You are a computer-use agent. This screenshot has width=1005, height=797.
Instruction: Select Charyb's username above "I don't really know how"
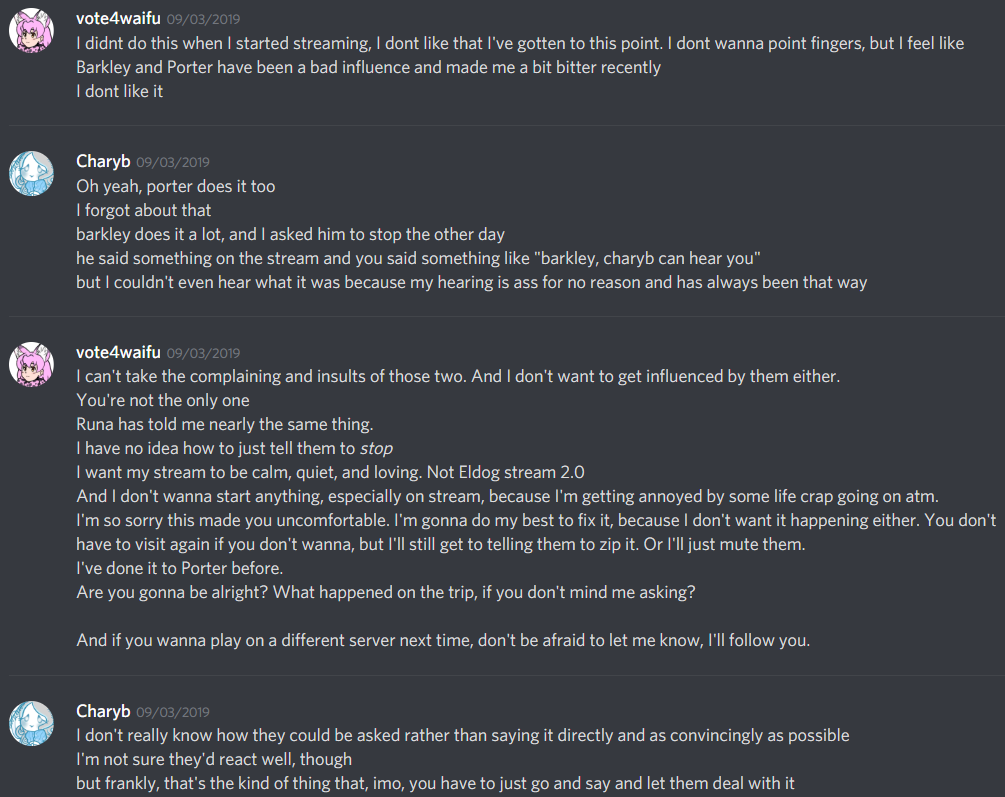[x=103, y=711]
